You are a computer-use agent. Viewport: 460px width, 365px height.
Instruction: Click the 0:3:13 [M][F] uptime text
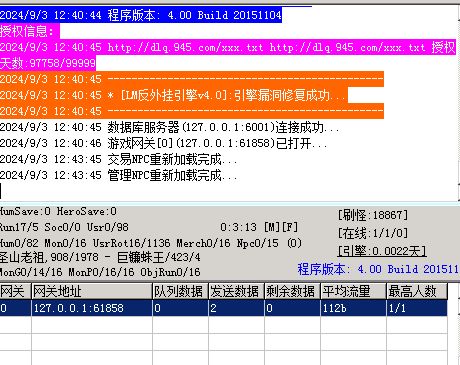pos(259,227)
